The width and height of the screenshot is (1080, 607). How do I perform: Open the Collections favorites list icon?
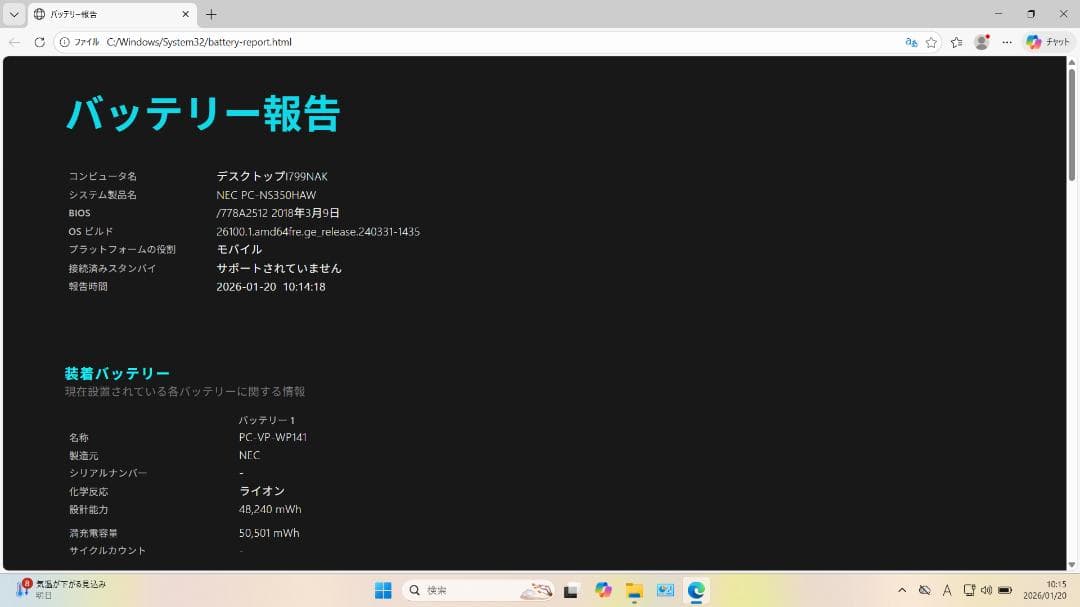[955, 42]
